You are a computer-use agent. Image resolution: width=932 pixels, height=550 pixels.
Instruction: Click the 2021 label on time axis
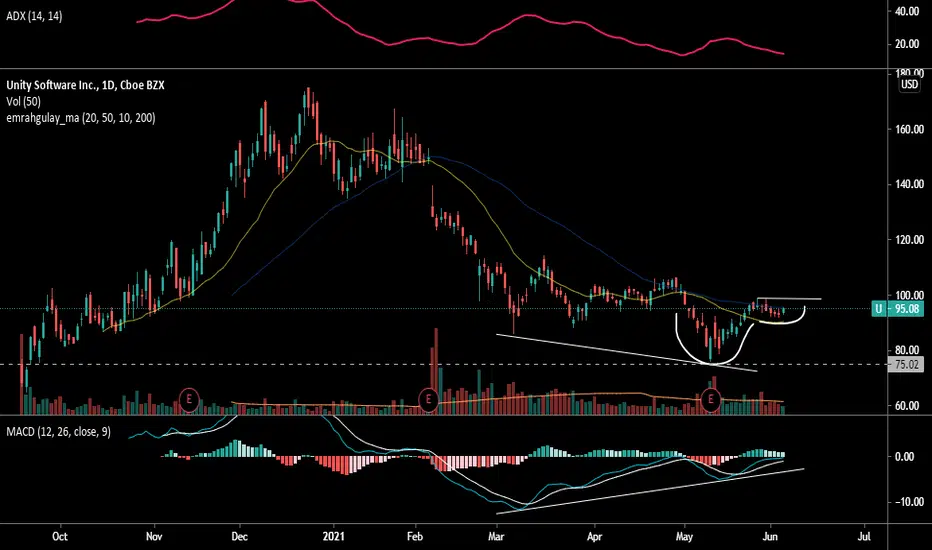tap(333, 536)
